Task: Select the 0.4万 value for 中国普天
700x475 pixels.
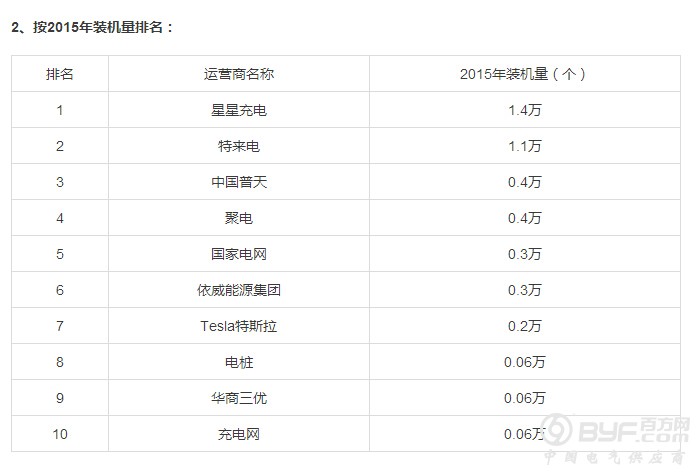Action: coord(525,182)
